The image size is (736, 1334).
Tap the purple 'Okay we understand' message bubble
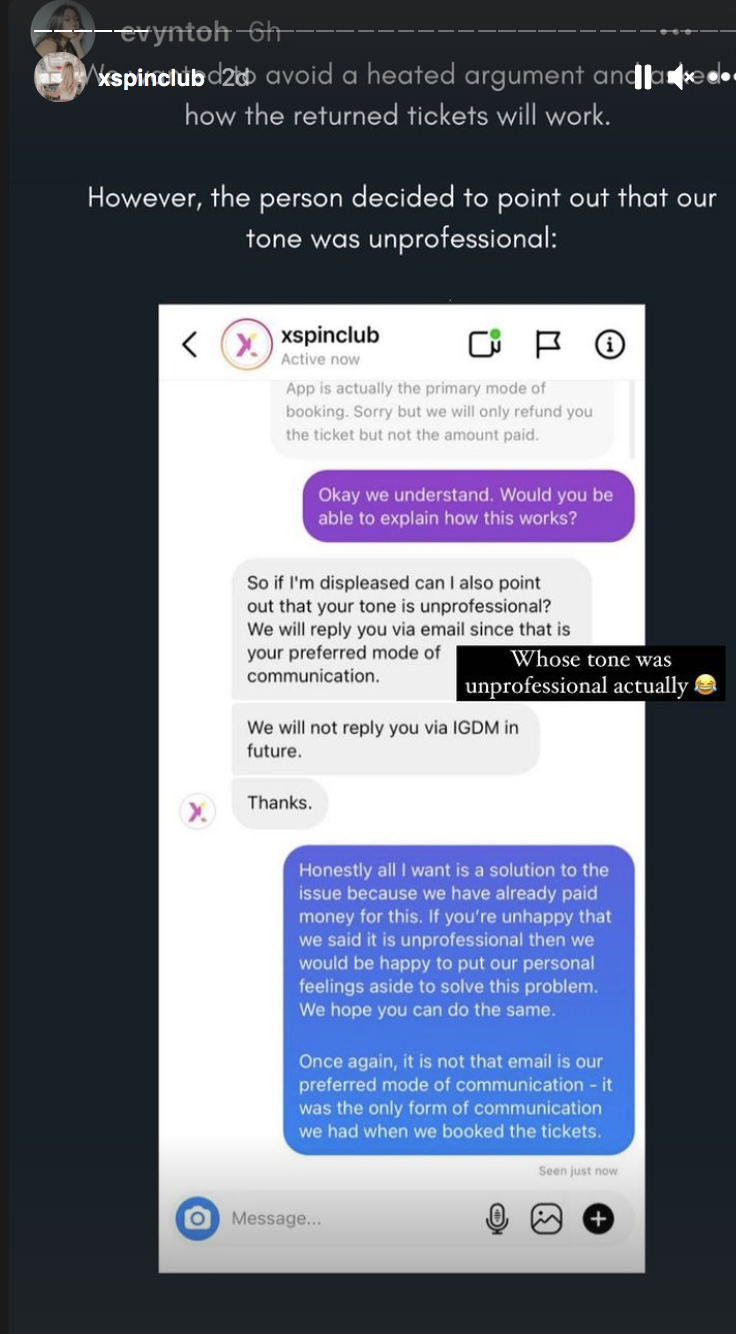click(x=469, y=507)
